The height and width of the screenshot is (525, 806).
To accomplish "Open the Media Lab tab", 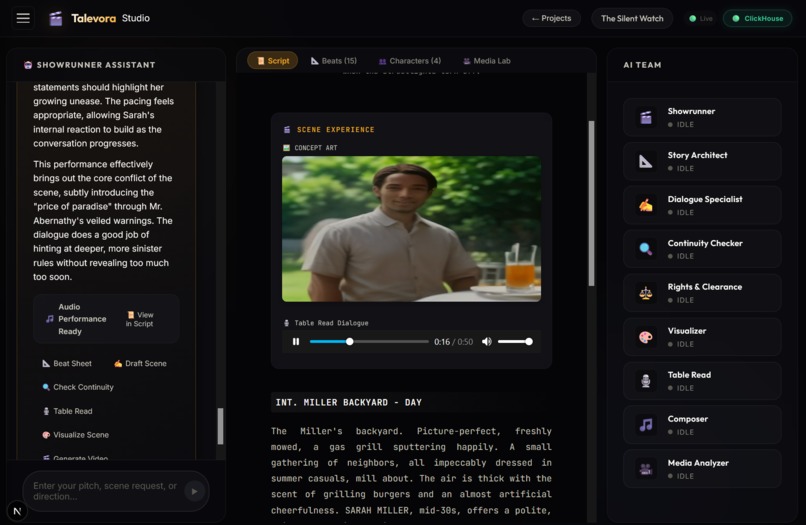I will tap(486, 61).
